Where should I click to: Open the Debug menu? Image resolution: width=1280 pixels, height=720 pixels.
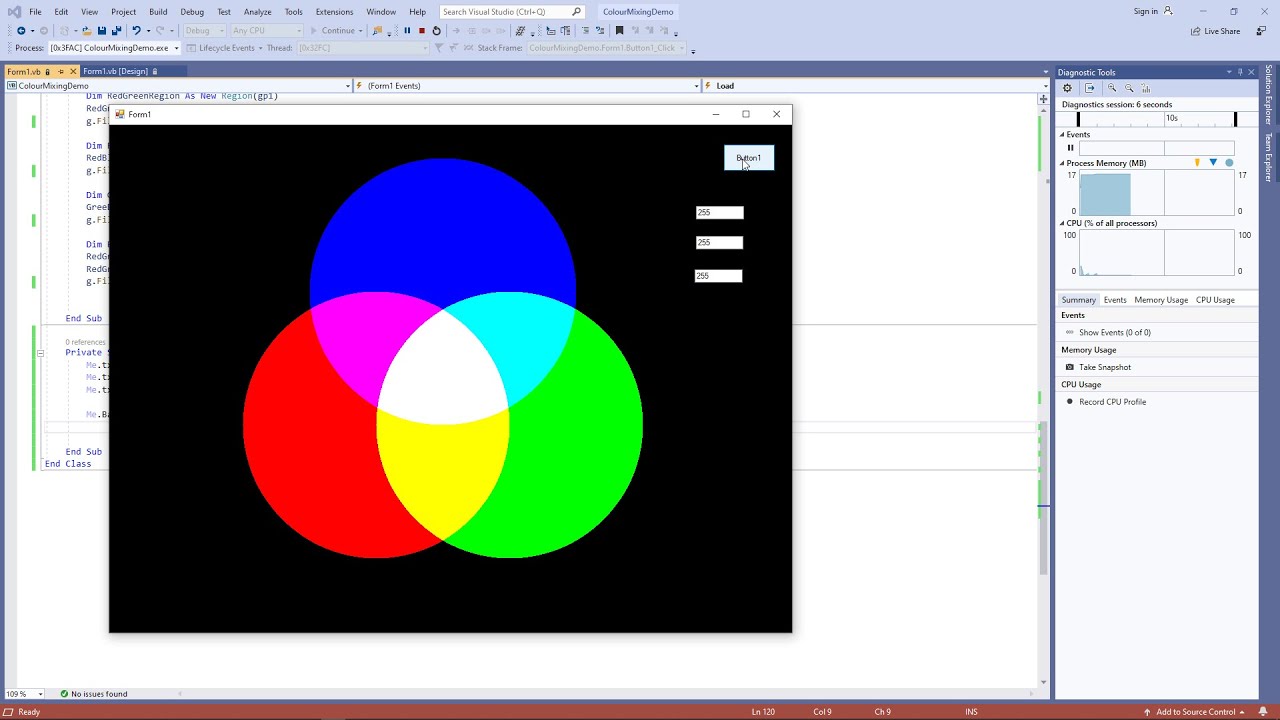pyautogui.click(x=192, y=11)
